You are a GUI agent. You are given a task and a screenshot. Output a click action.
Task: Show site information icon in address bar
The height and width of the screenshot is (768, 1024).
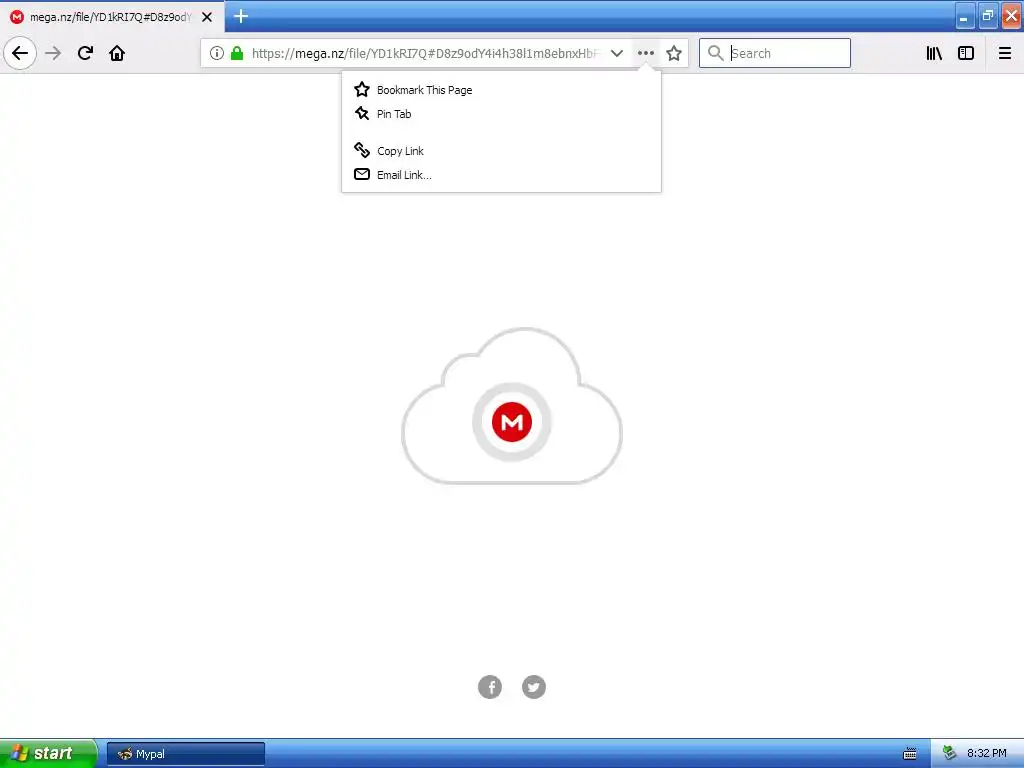coord(217,53)
